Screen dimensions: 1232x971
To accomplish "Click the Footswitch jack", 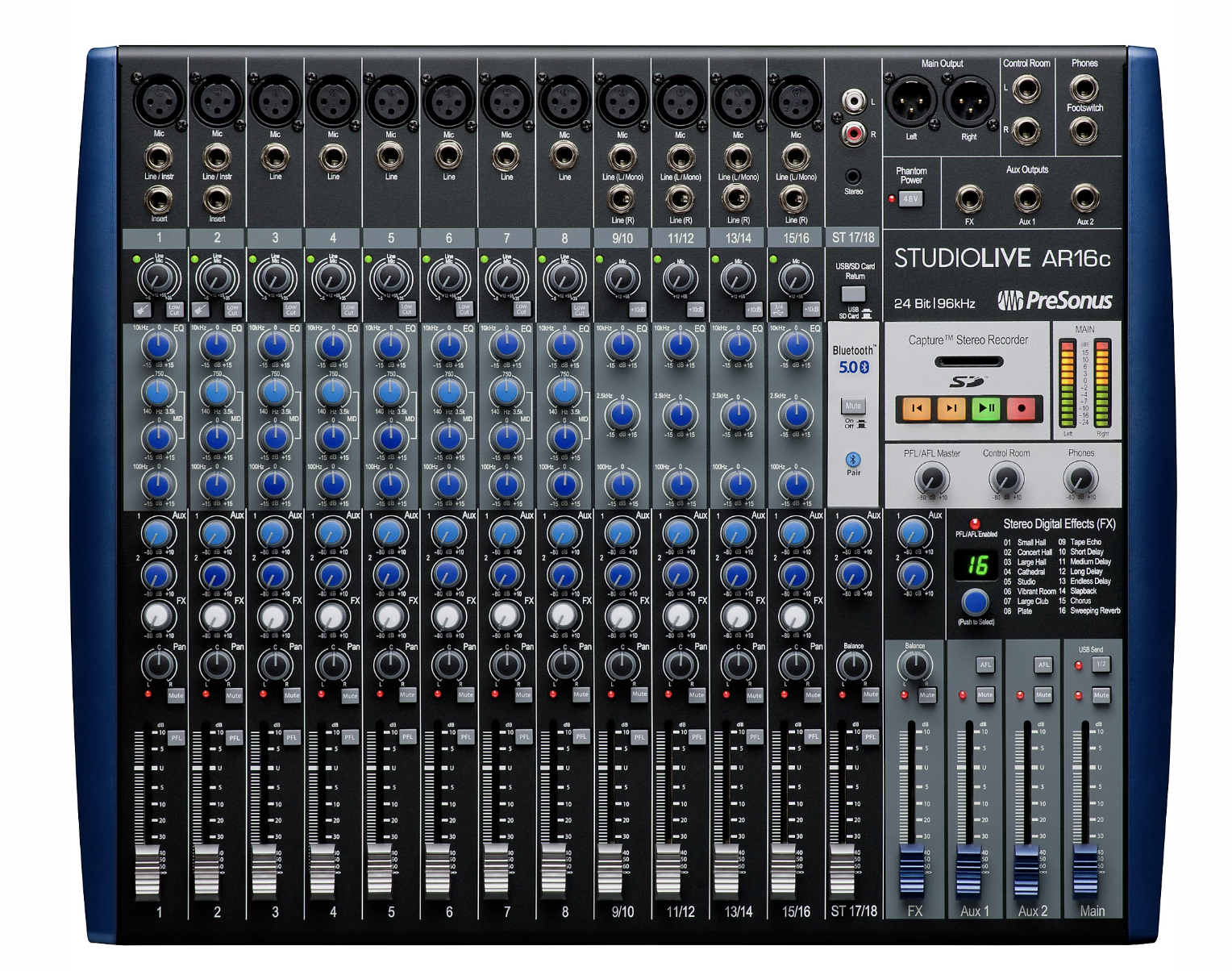I will click(1084, 129).
